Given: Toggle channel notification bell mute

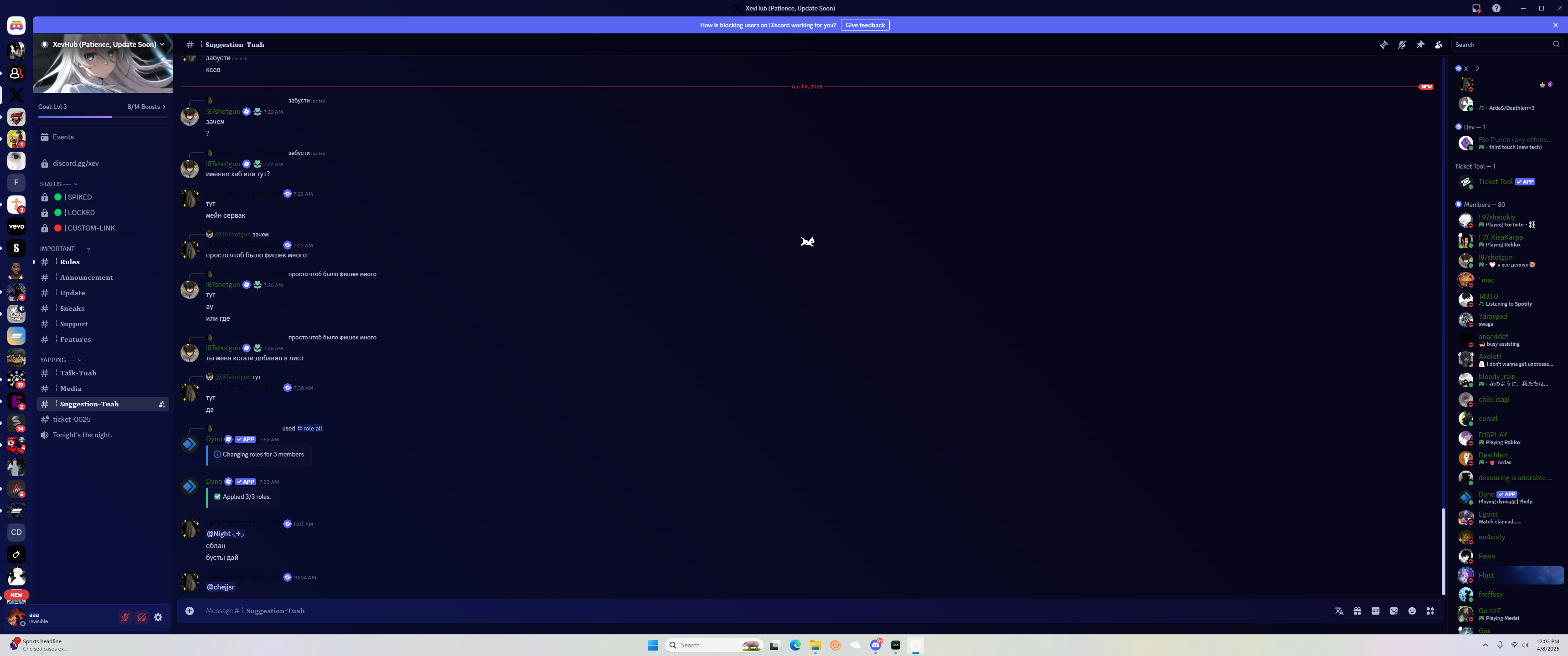Looking at the screenshot, I should click(x=1401, y=45).
